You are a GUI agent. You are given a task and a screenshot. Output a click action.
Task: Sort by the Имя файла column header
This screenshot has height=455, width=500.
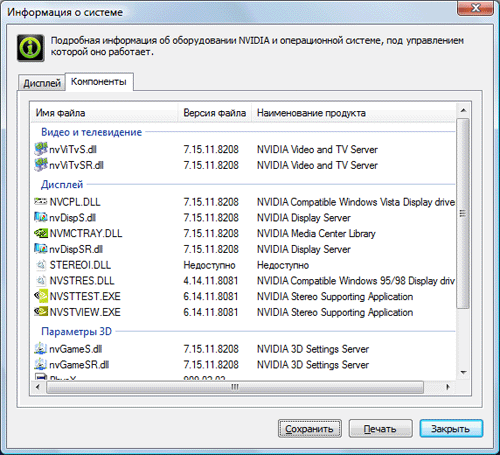coord(104,113)
